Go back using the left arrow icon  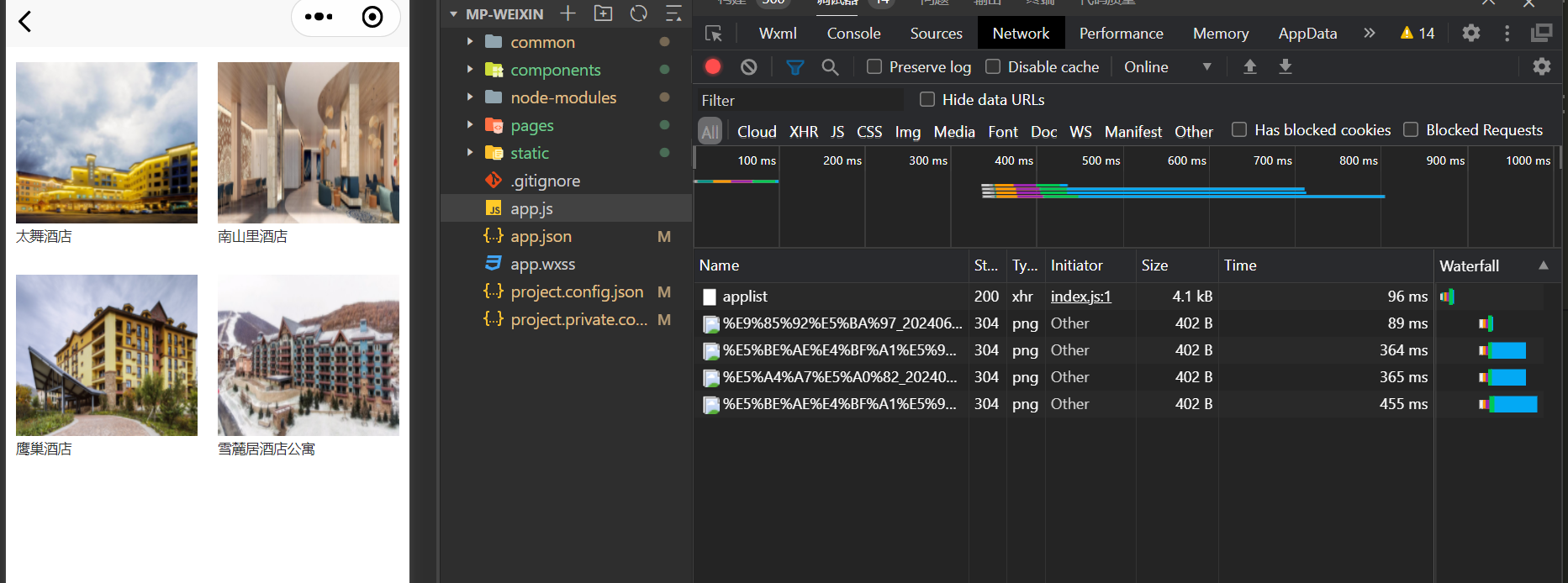coord(24,21)
